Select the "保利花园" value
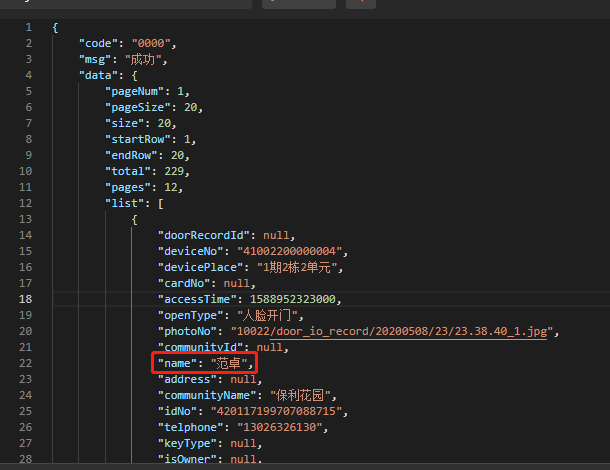Screen dimensions: 610x470 click(300, 395)
